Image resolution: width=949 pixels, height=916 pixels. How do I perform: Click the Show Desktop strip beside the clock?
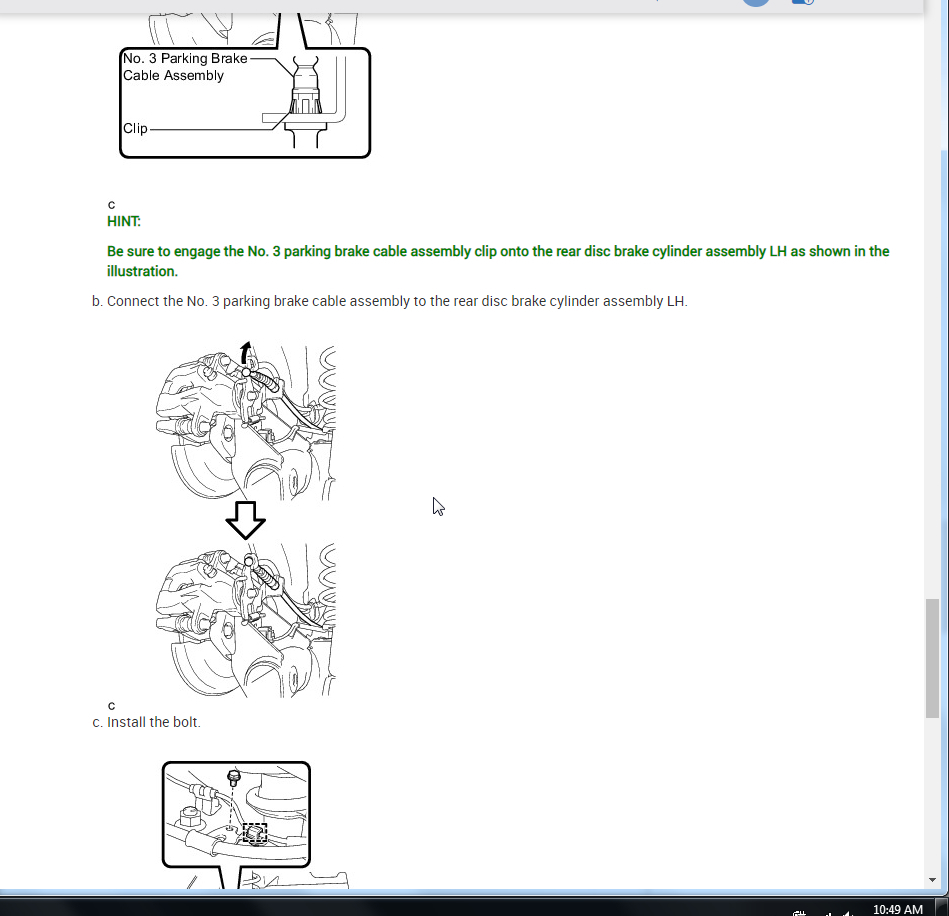tap(942, 908)
